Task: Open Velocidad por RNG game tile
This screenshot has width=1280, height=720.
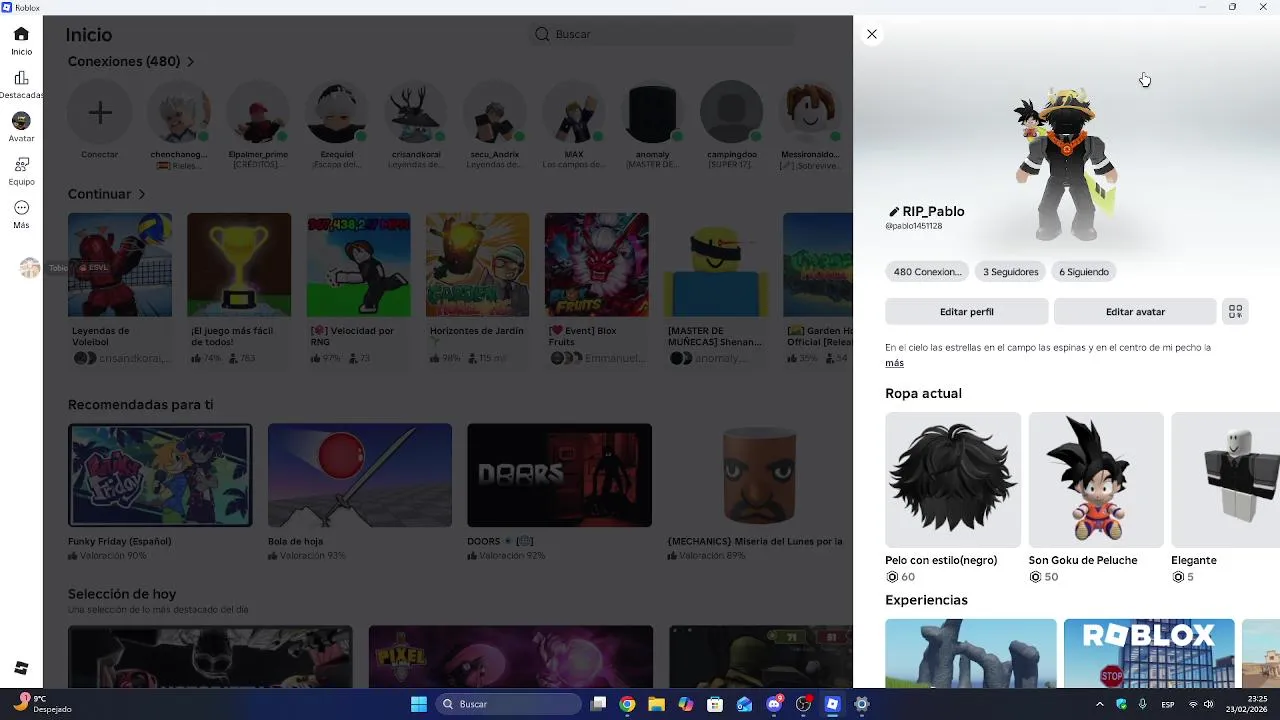Action: (358, 265)
